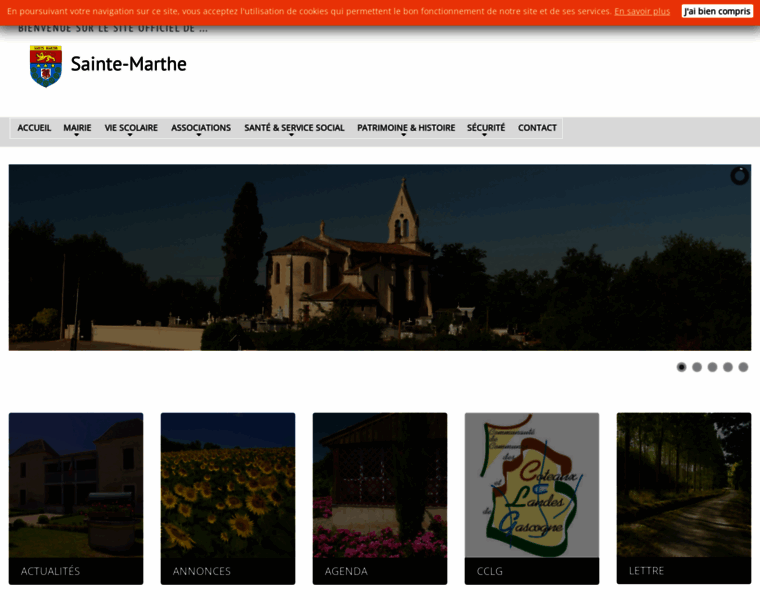Screen dimensions: 760x600
Task: Click the church slideshow image
Action: 380,257
